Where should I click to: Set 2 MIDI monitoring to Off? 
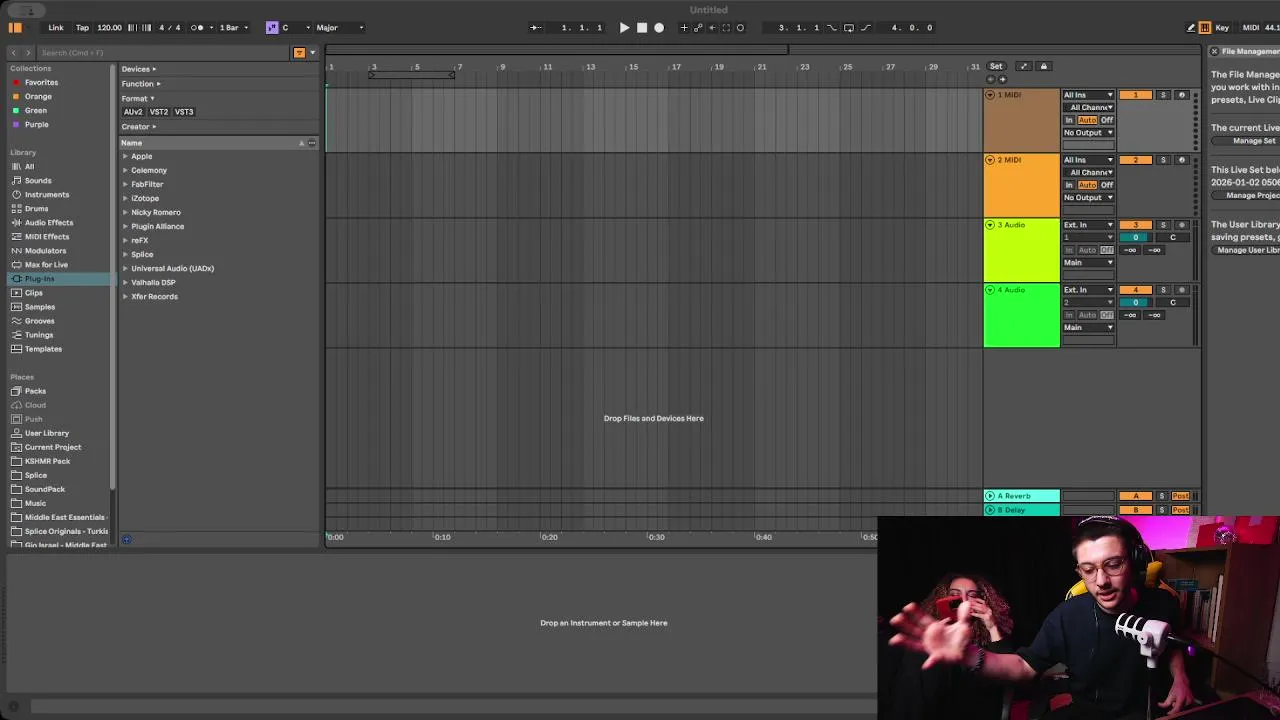pyautogui.click(x=1107, y=185)
